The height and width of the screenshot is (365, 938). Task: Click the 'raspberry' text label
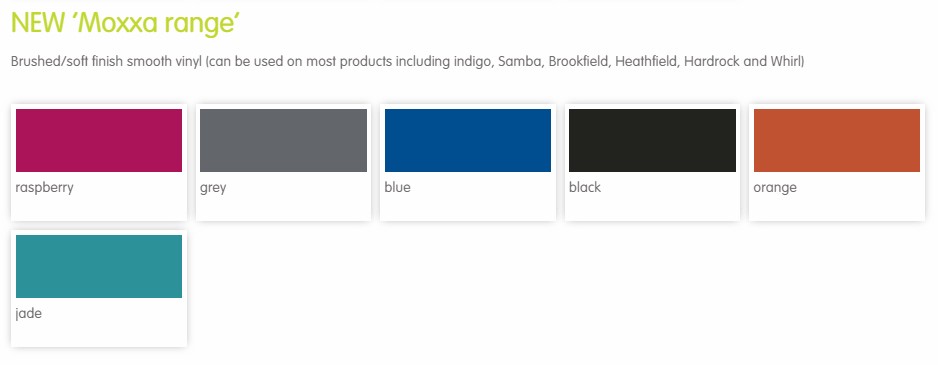click(44, 188)
